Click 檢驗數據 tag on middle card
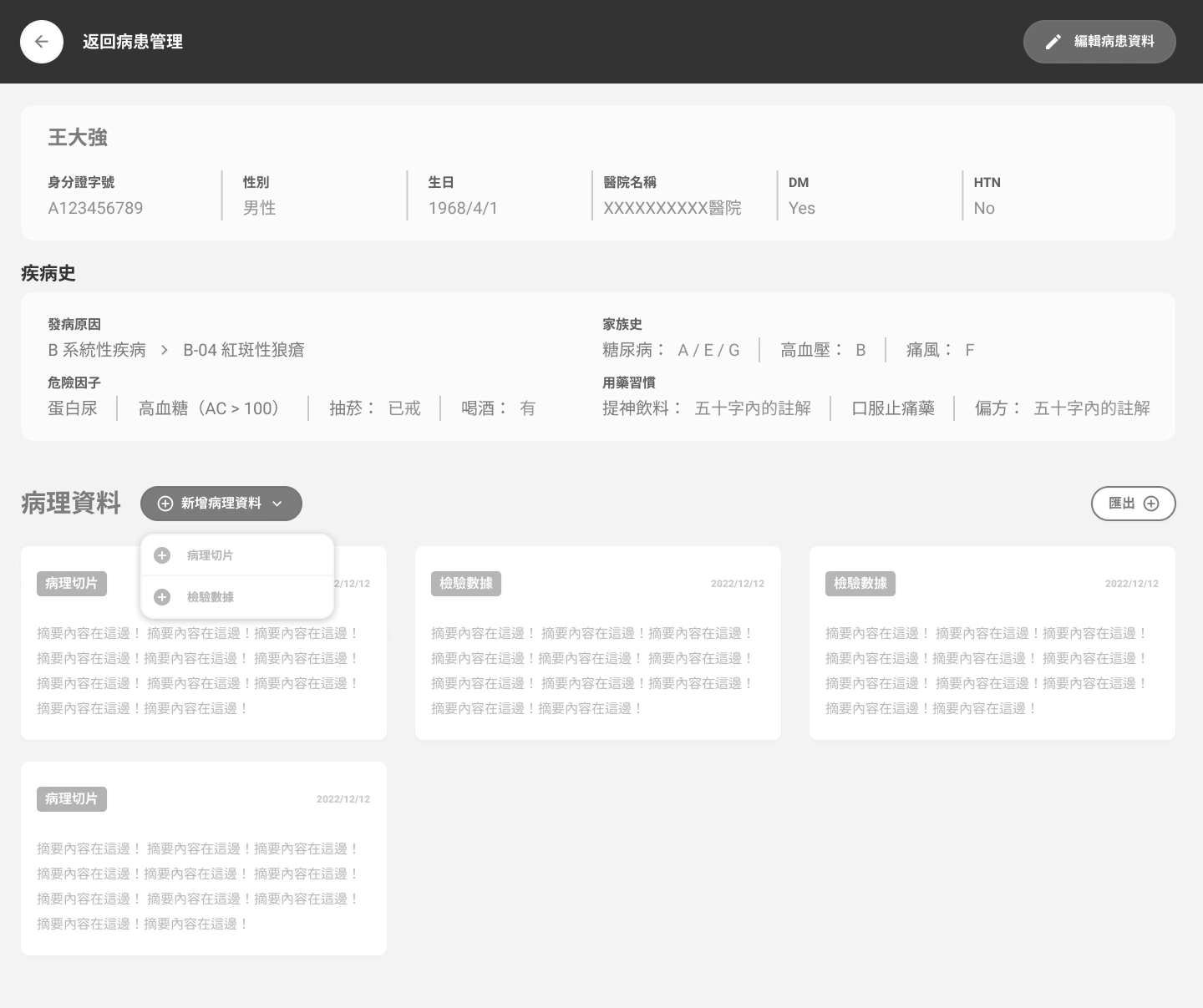Viewport: 1203px width, 1008px height. (466, 584)
